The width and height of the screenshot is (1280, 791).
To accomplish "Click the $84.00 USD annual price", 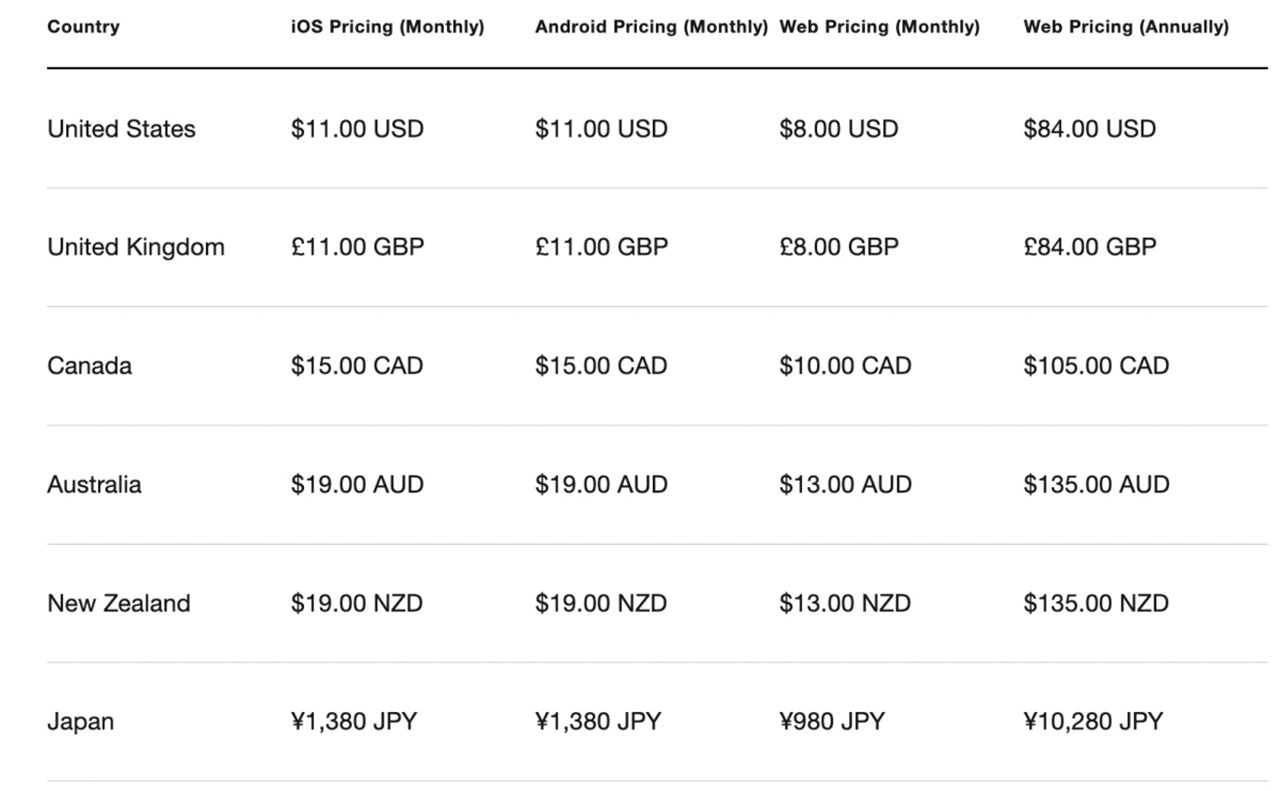I will 1089,129.
